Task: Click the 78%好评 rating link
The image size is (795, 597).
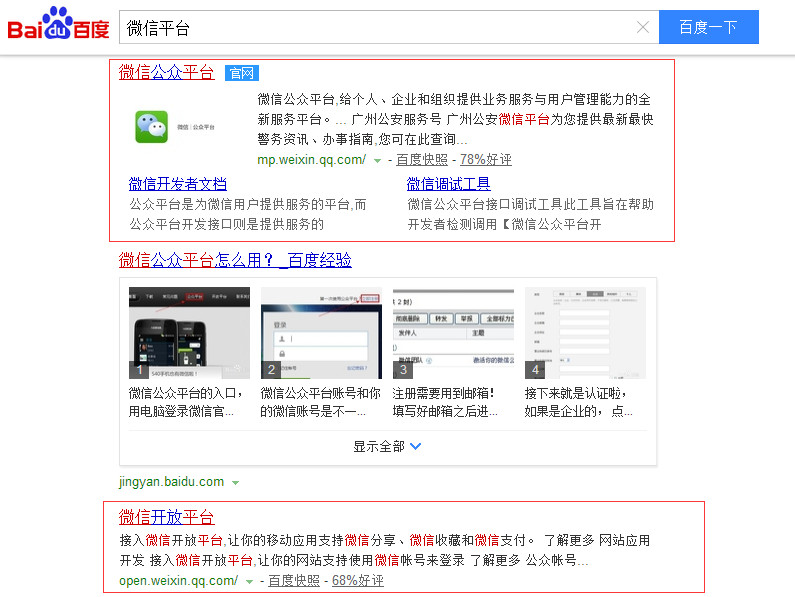Action: click(x=485, y=160)
